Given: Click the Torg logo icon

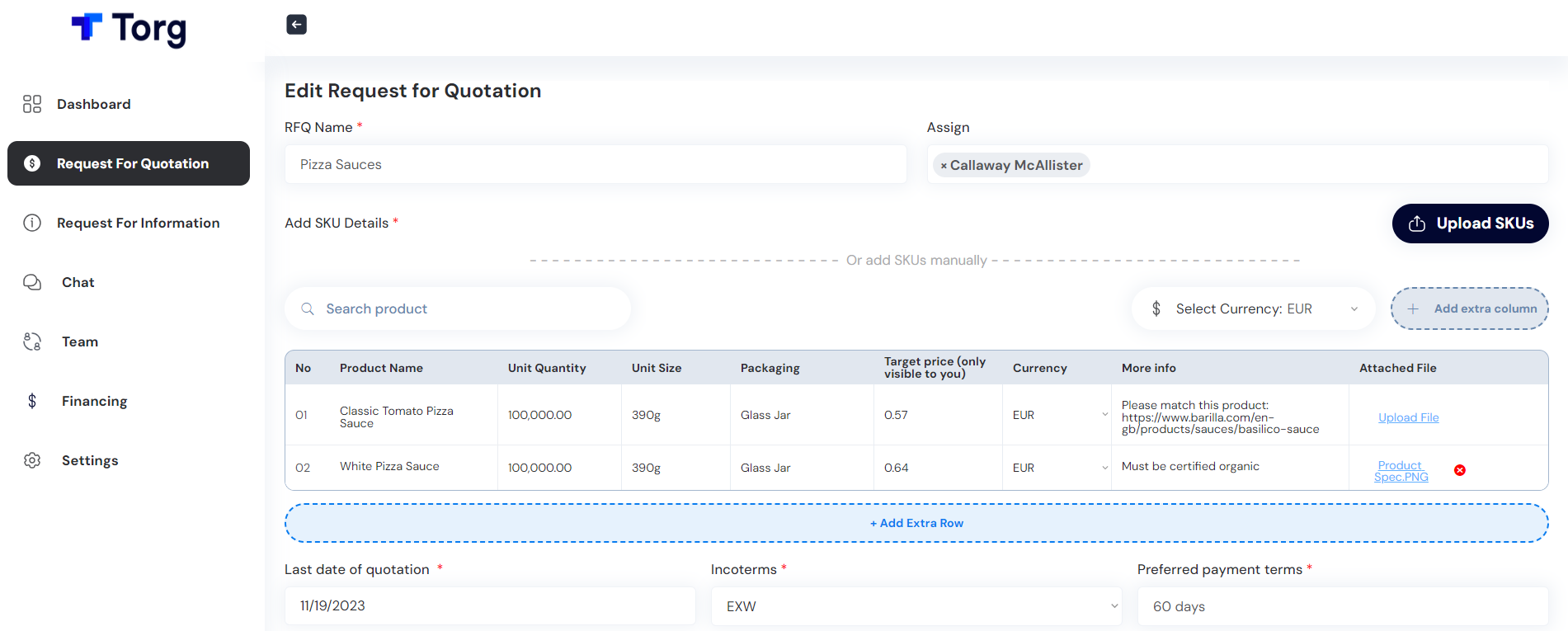Looking at the screenshot, I should (87, 27).
